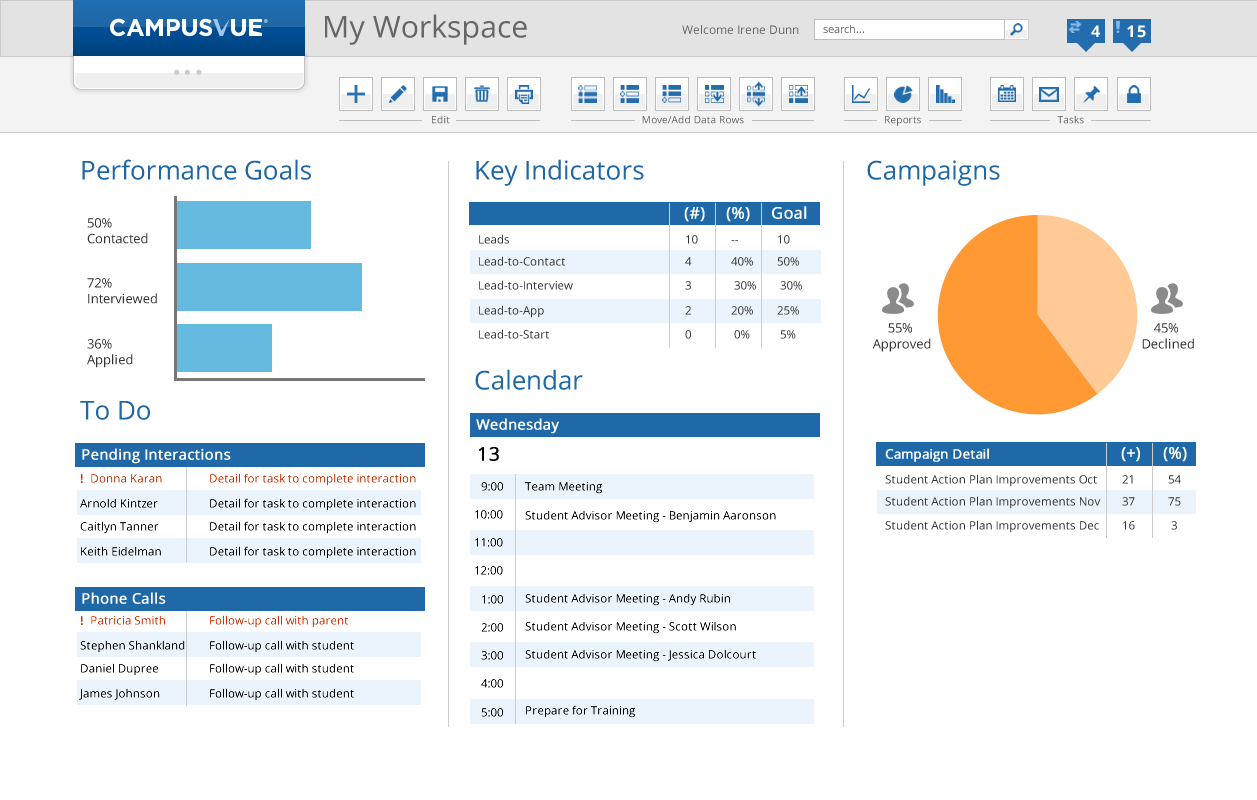Open Donna Karan pending interaction

pyautogui.click(x=126, y=479)
